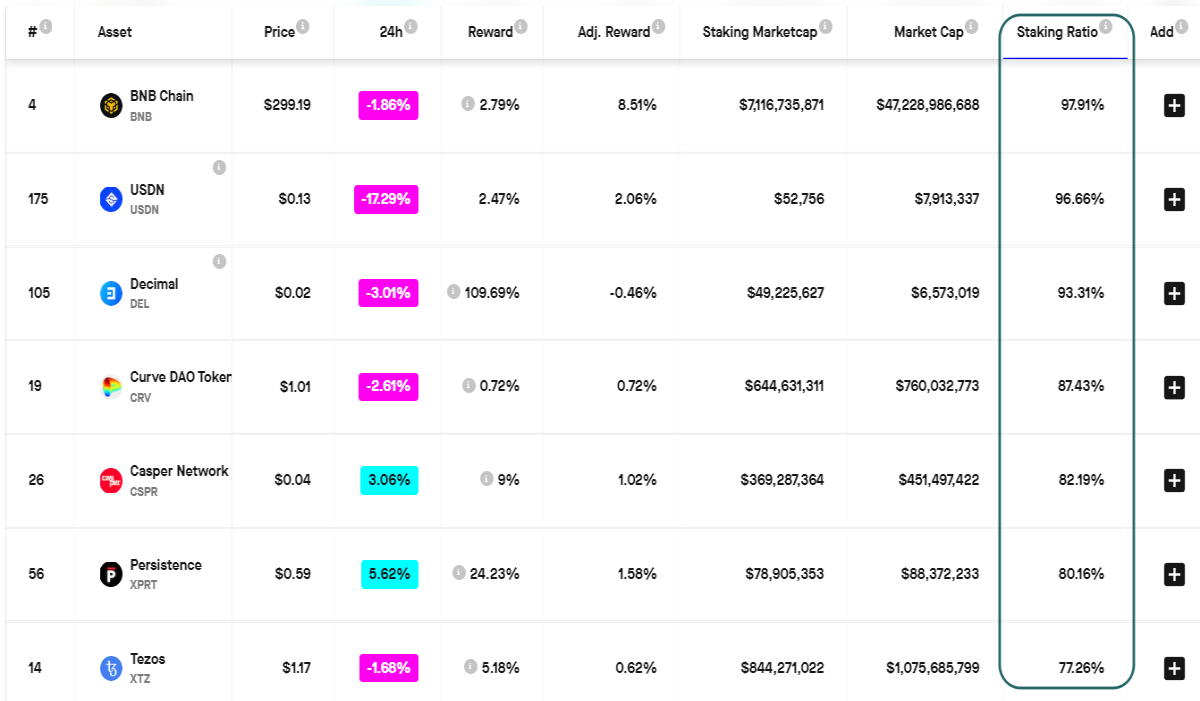Click info icon next to BNB reward
Screen dimensions: 1200x701
[467, 104]
